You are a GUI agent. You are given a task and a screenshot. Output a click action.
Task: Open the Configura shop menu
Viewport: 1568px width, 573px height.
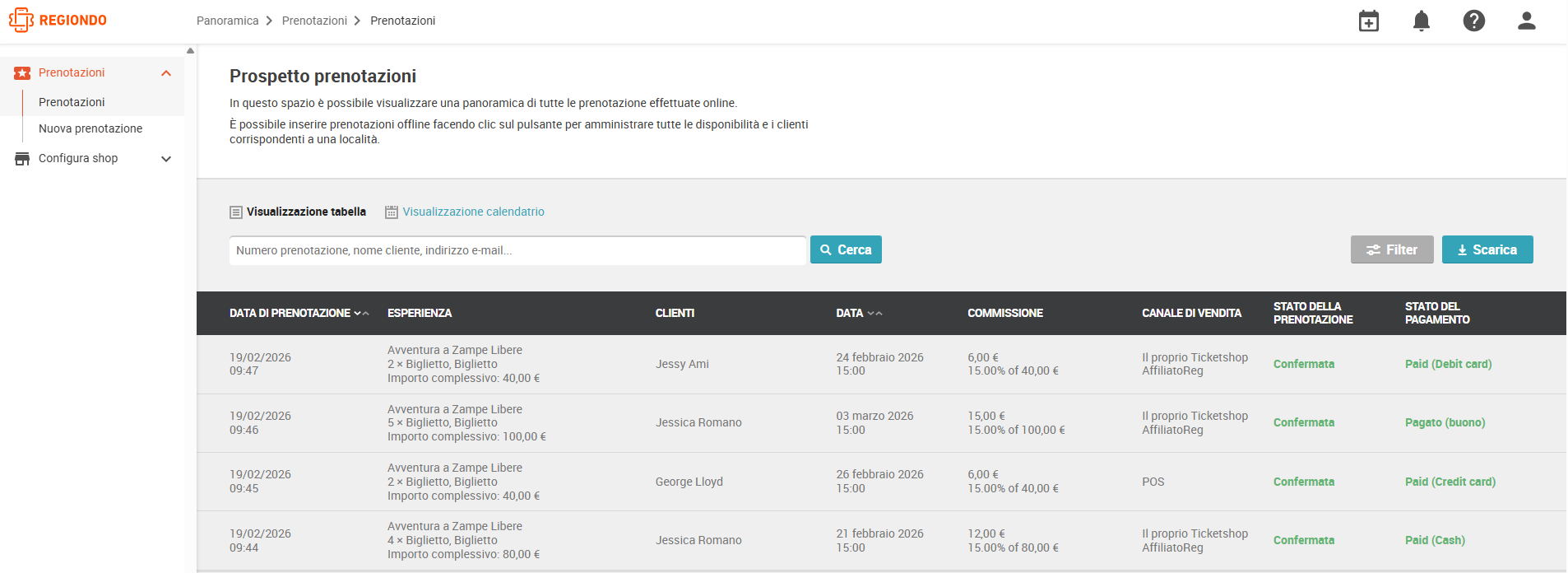(78, 158)
